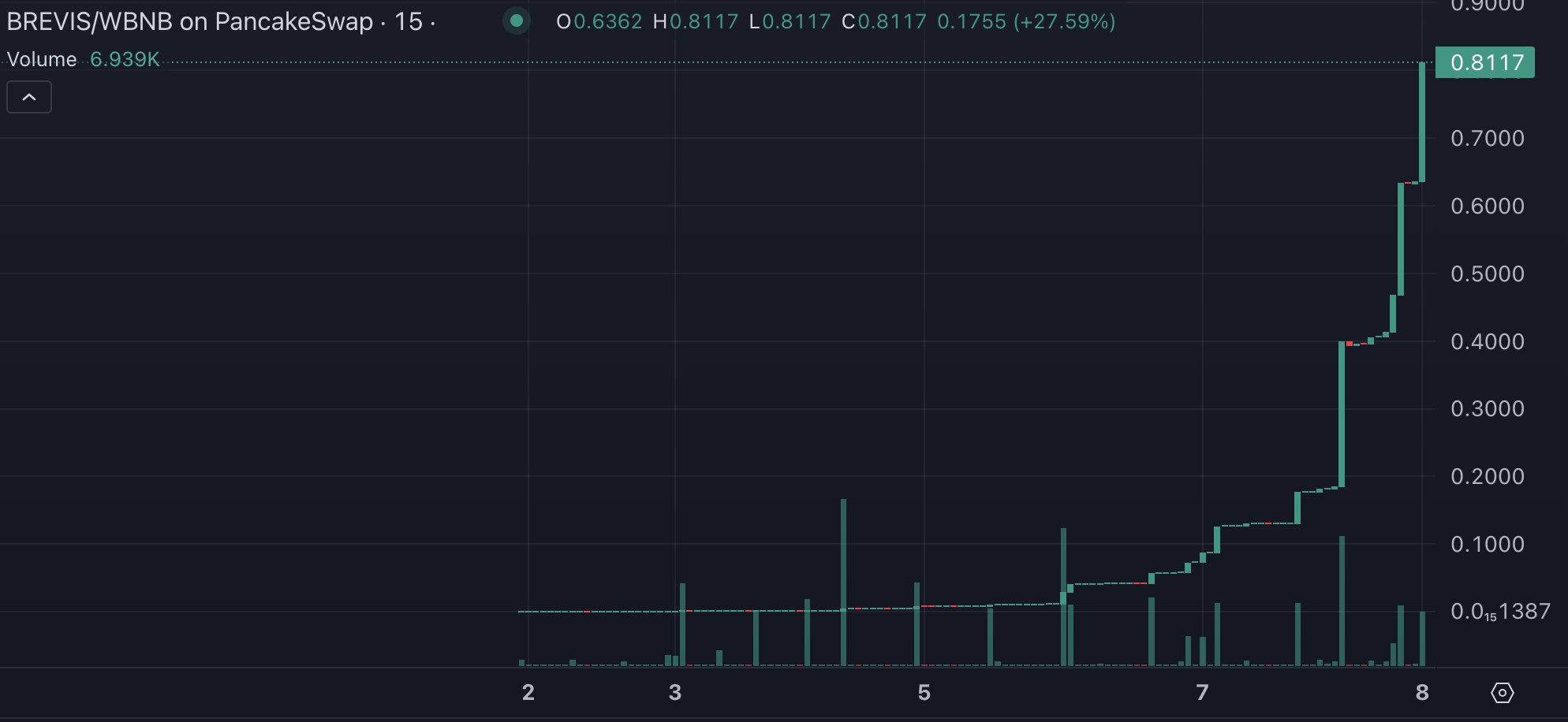Click the high price value H0.8117
The height and width of the screenshot is (722, 1568).
[696, 21]
